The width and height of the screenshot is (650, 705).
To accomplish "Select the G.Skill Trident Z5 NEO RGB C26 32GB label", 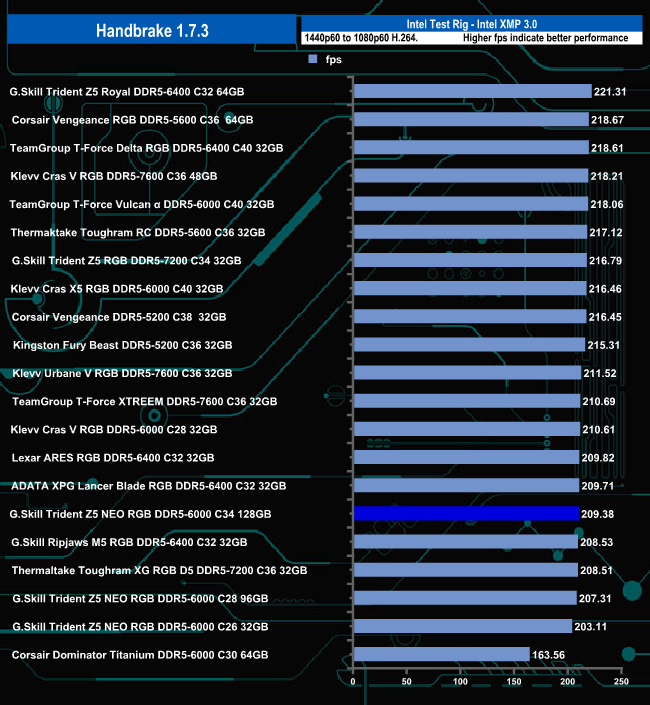I will 140,627.
